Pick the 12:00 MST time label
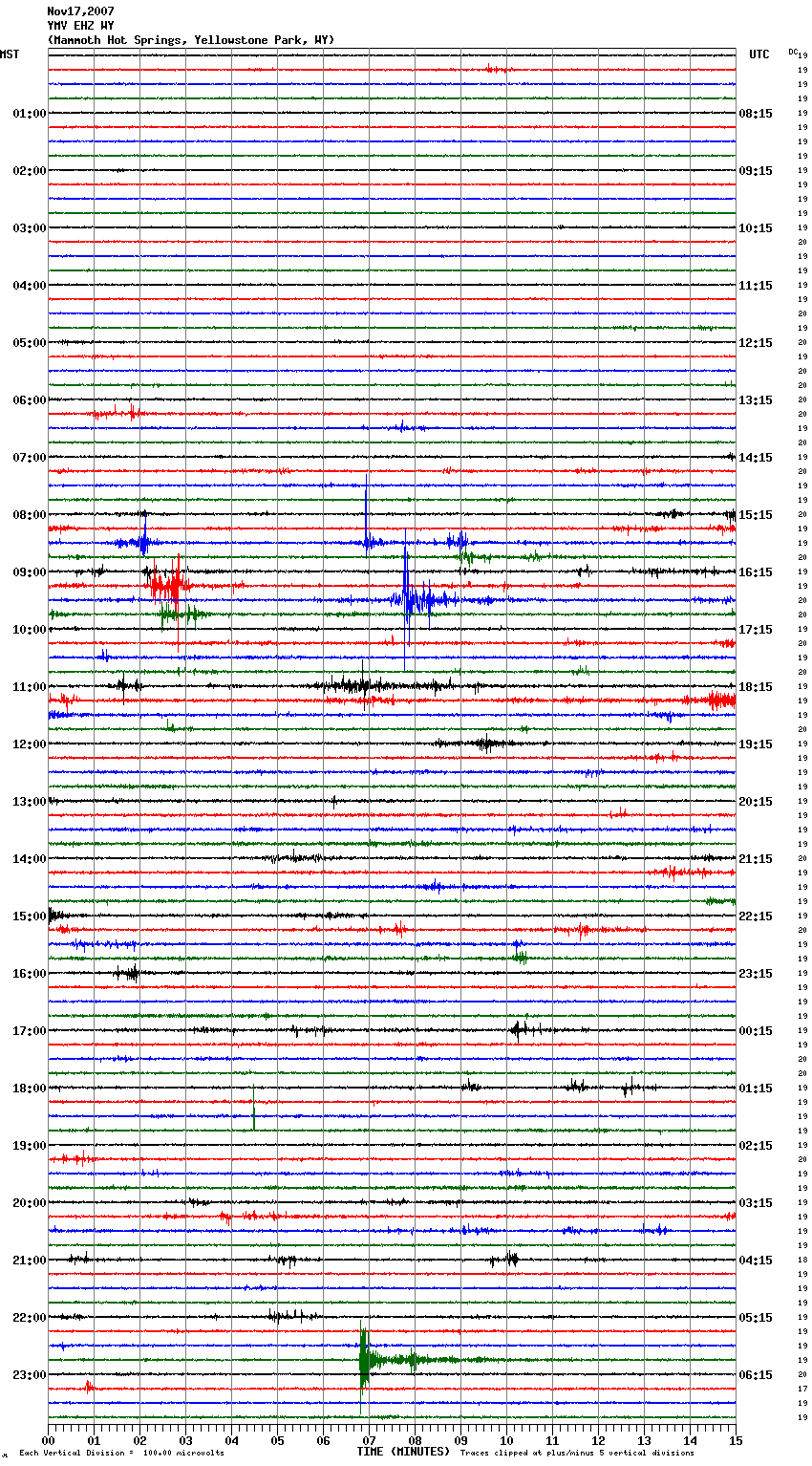Image resolution: width=812 pixels, height=1466 pixels. tap(30, 744)
